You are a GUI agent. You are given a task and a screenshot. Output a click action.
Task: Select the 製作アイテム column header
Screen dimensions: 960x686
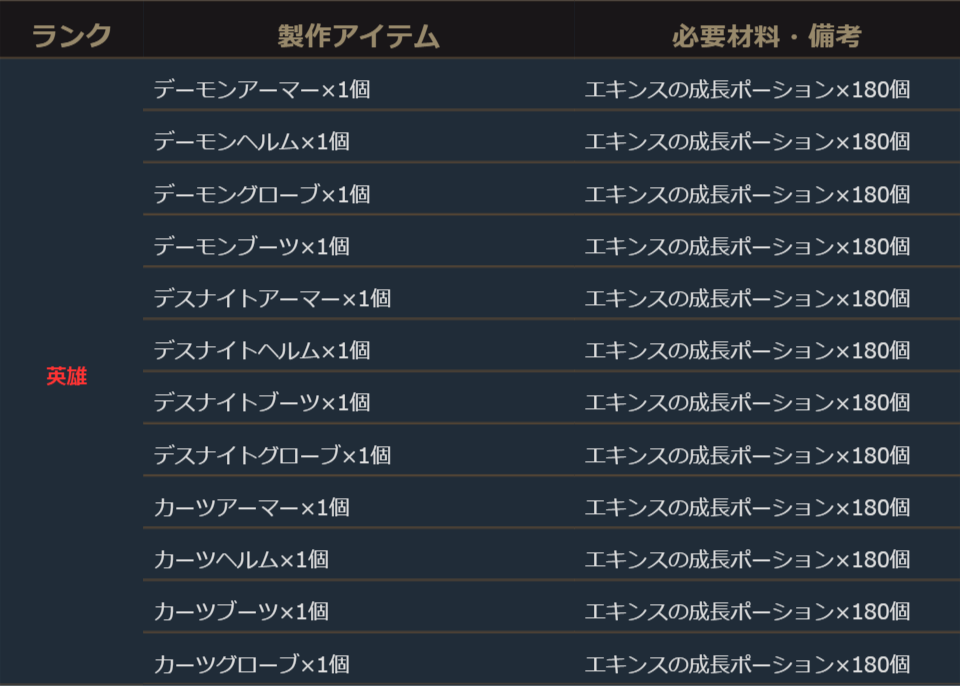click(358, 37)
